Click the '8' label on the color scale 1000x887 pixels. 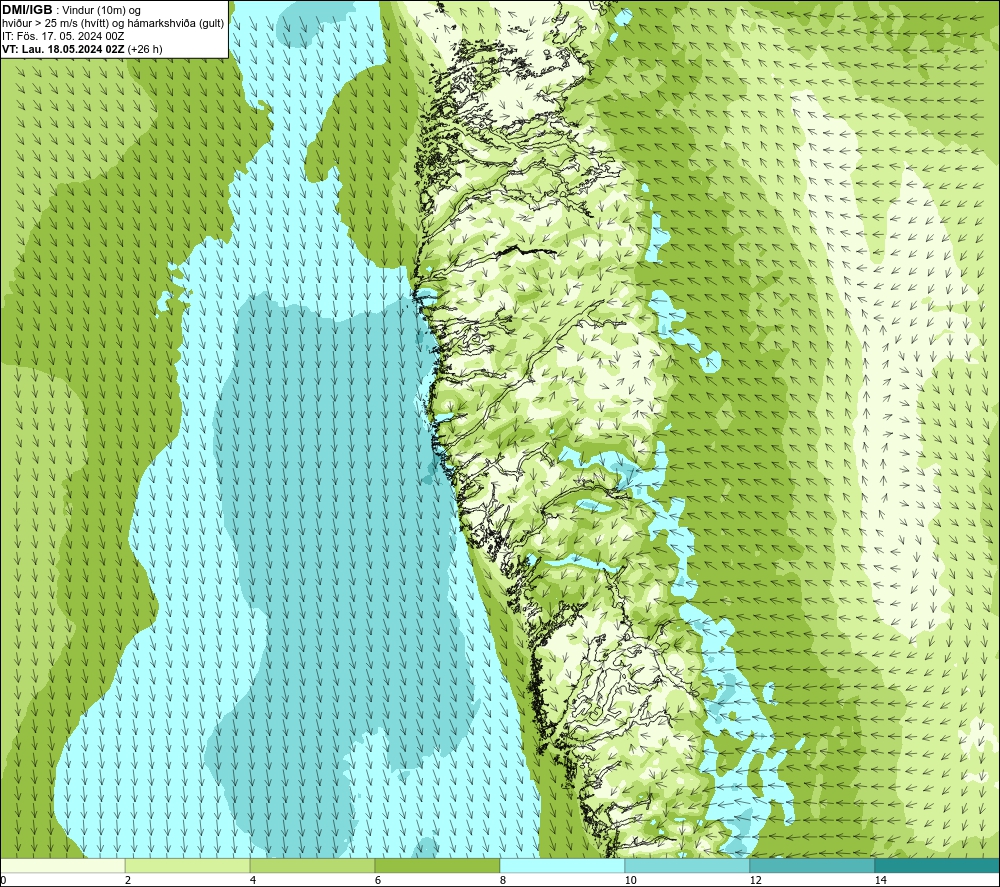click(x=503, y=881)
